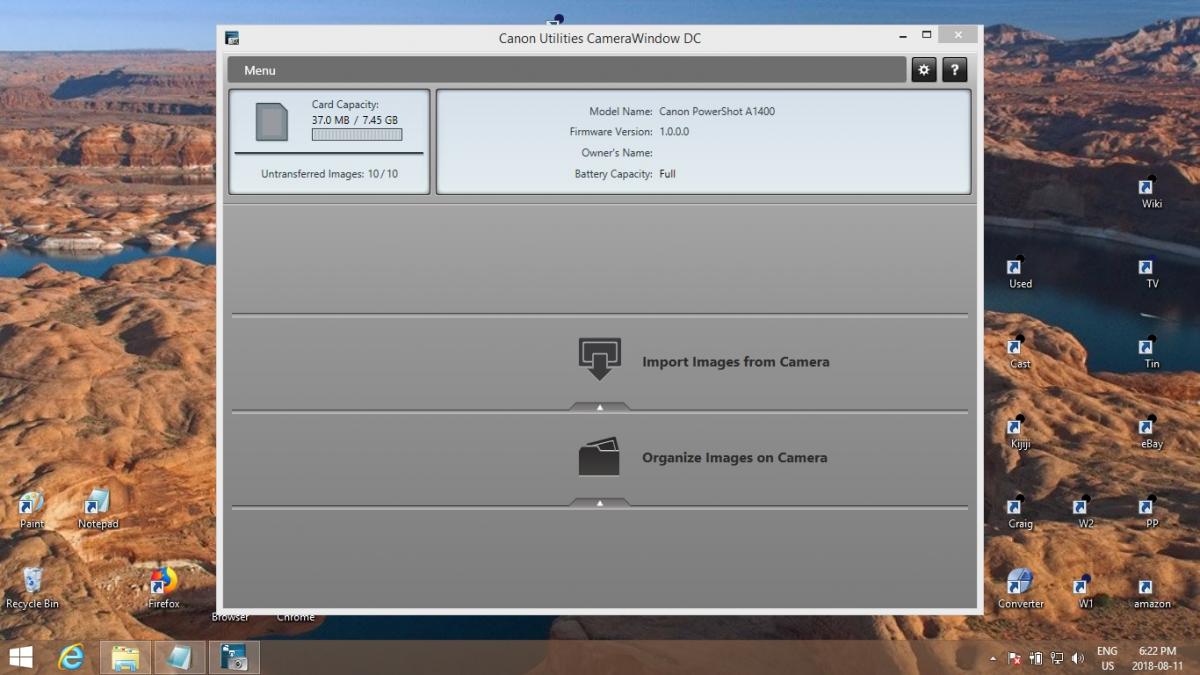Click the firmware version 1.0.0.0 value
The image size is (1200, 675).
674,132
